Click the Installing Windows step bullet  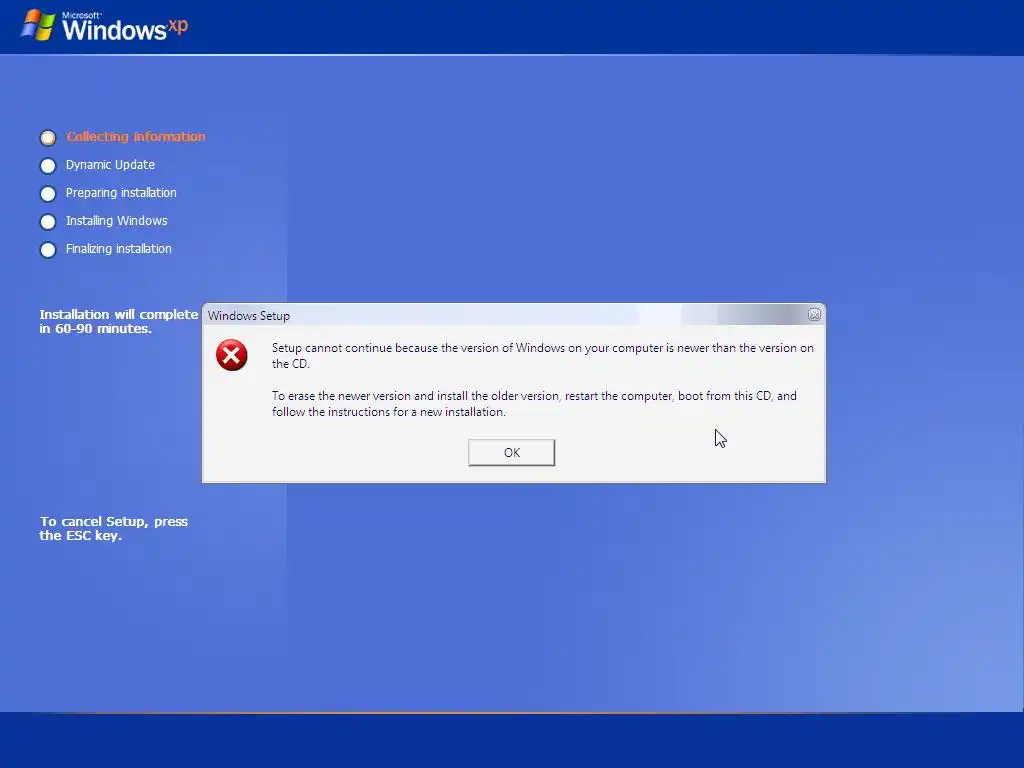coord(48,222)
